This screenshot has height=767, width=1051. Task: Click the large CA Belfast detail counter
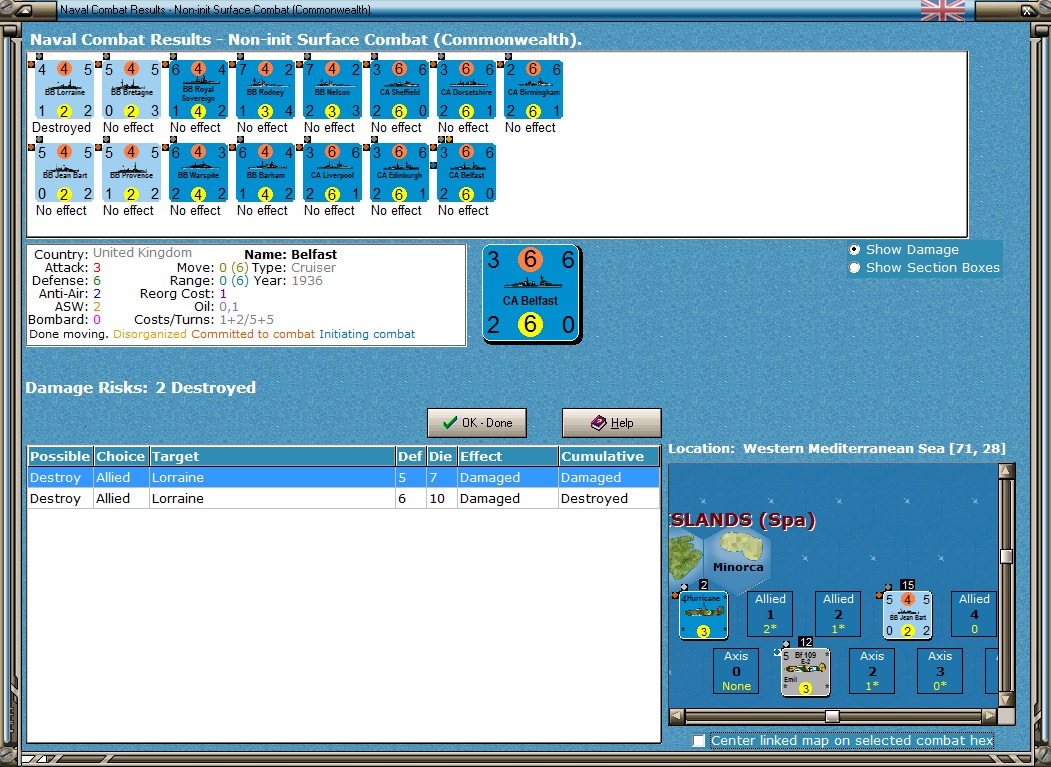[x=532, y=294]
